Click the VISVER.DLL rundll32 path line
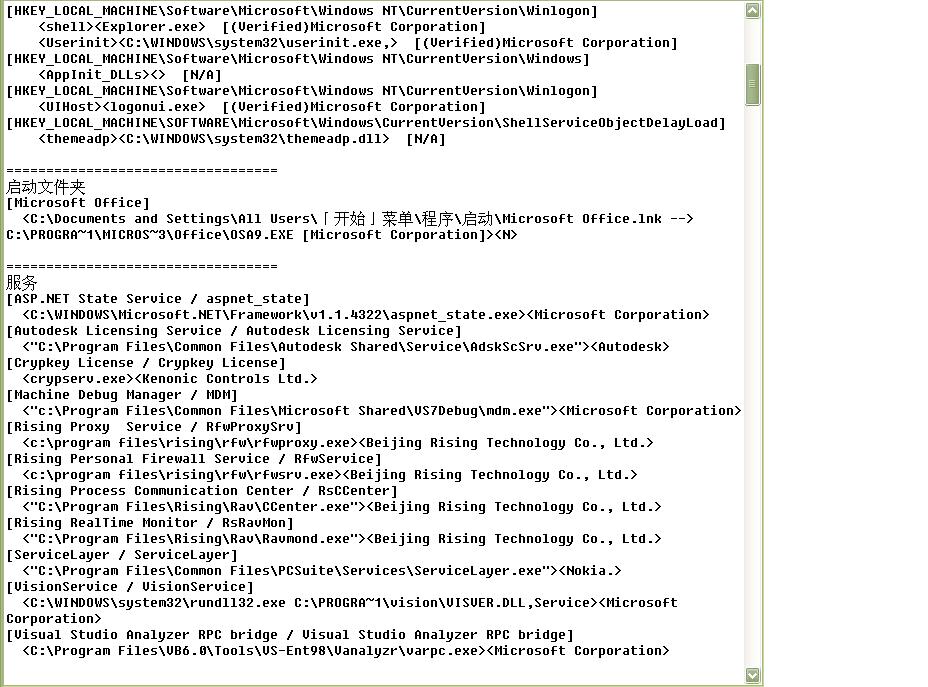The width and height of the screenshot is (928, 687). [x=350, y=602]
